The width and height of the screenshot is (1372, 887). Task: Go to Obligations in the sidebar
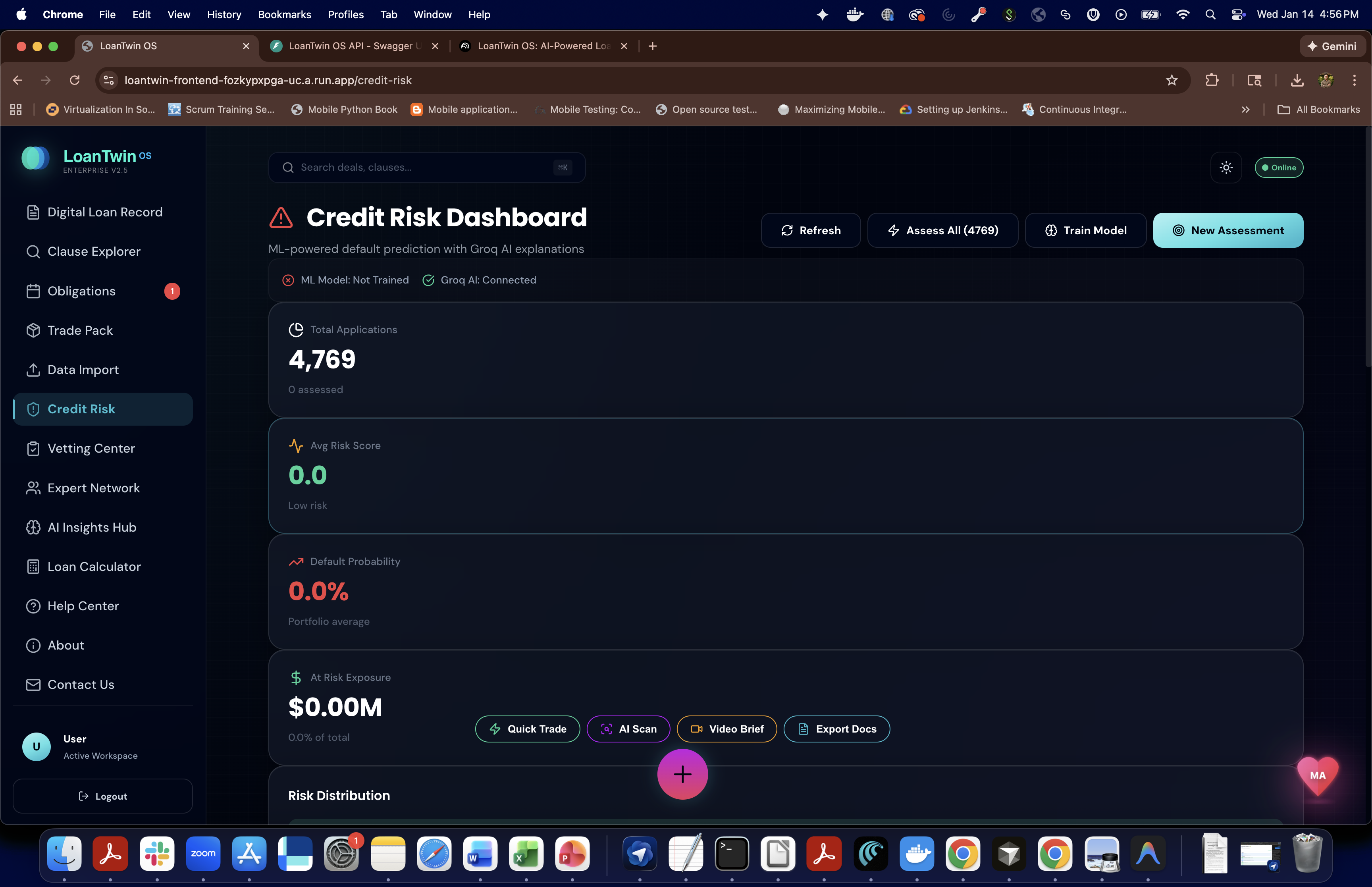pos(81,291)
